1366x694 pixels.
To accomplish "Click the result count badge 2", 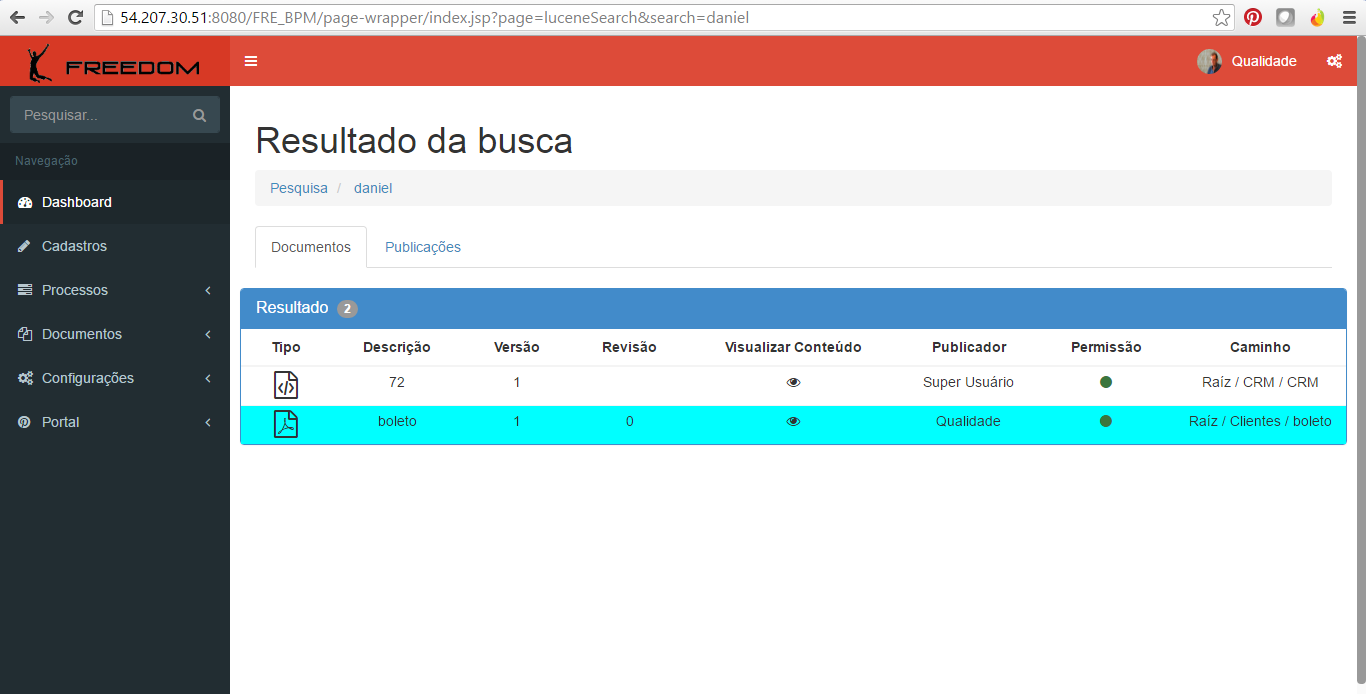I will 347,309.
